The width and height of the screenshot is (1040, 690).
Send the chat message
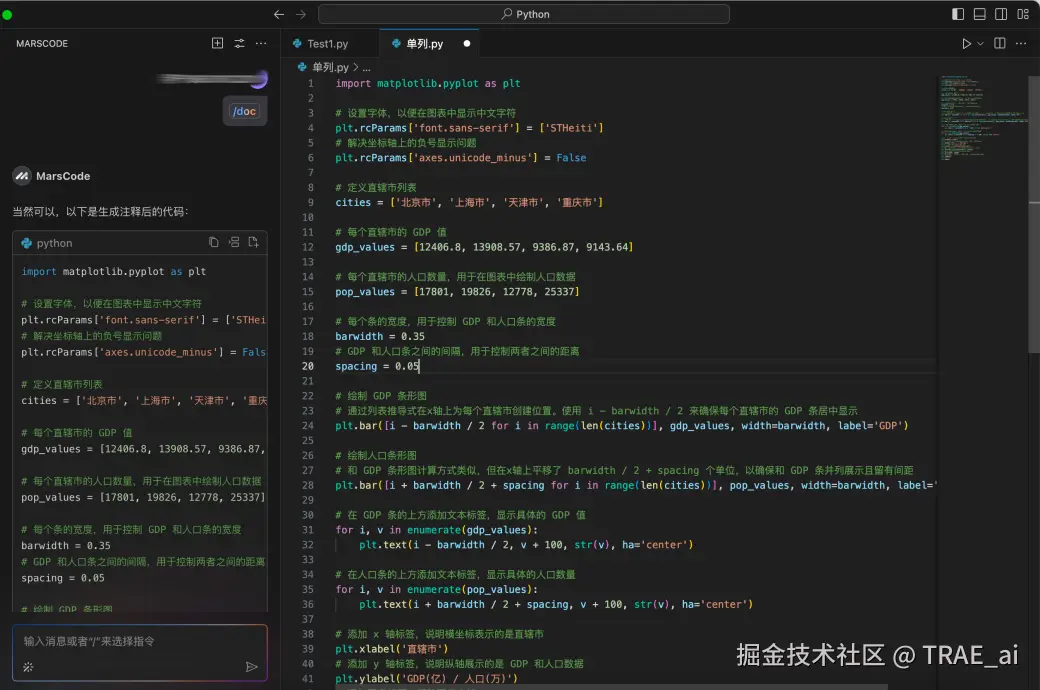point(251,667)
